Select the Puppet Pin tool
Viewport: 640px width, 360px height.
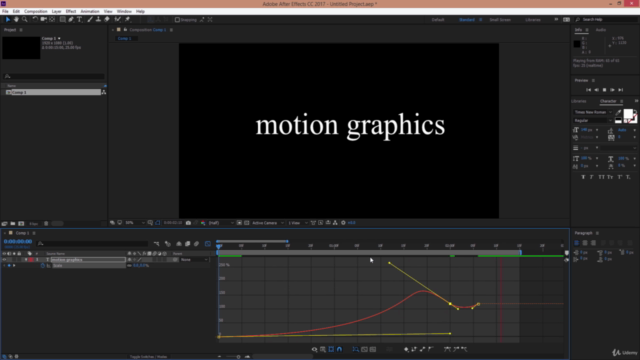(x=128, y=20)
